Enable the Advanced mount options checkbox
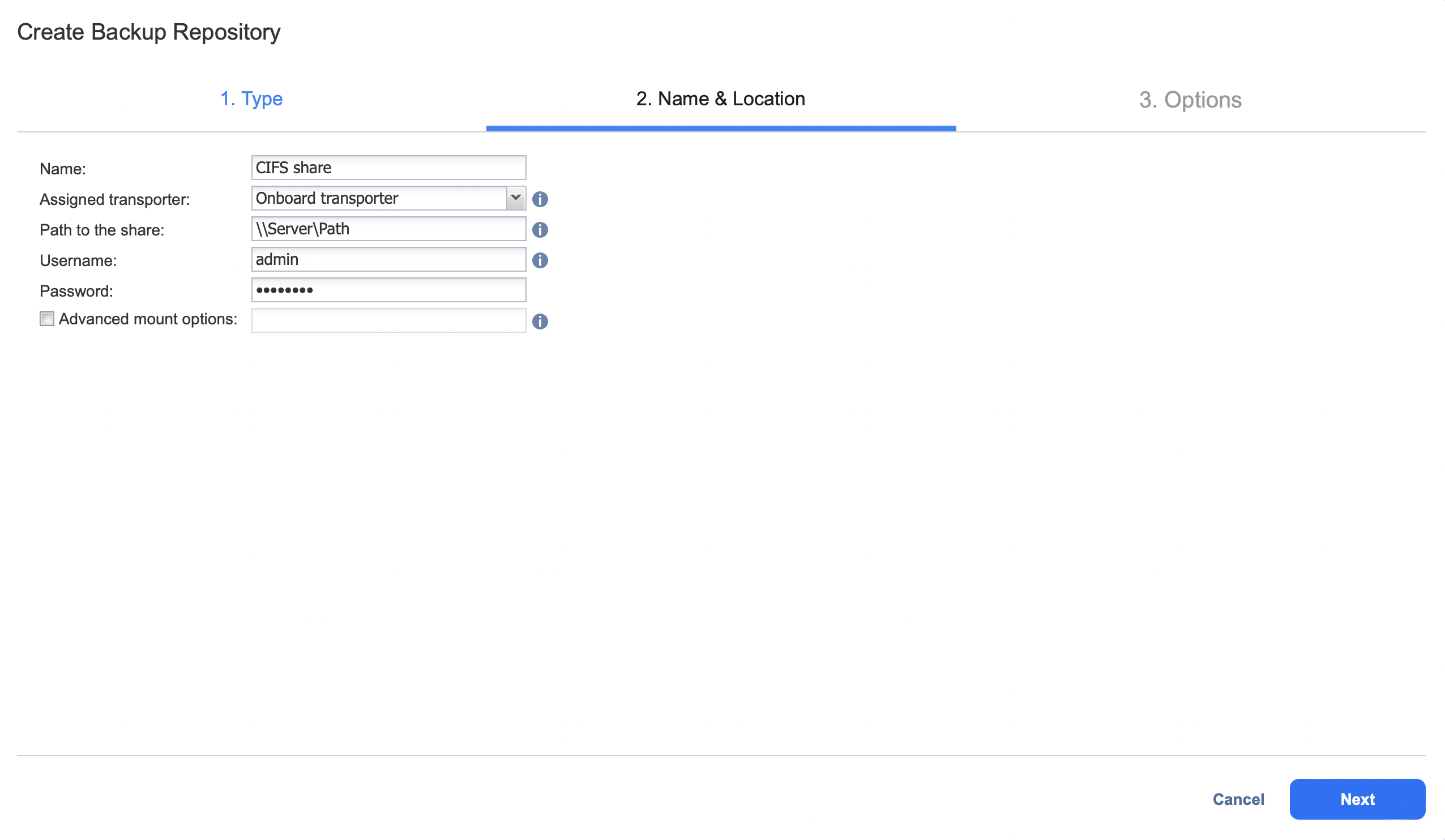This screenshot has height=840, width=1445. click(x=47, y=319)
